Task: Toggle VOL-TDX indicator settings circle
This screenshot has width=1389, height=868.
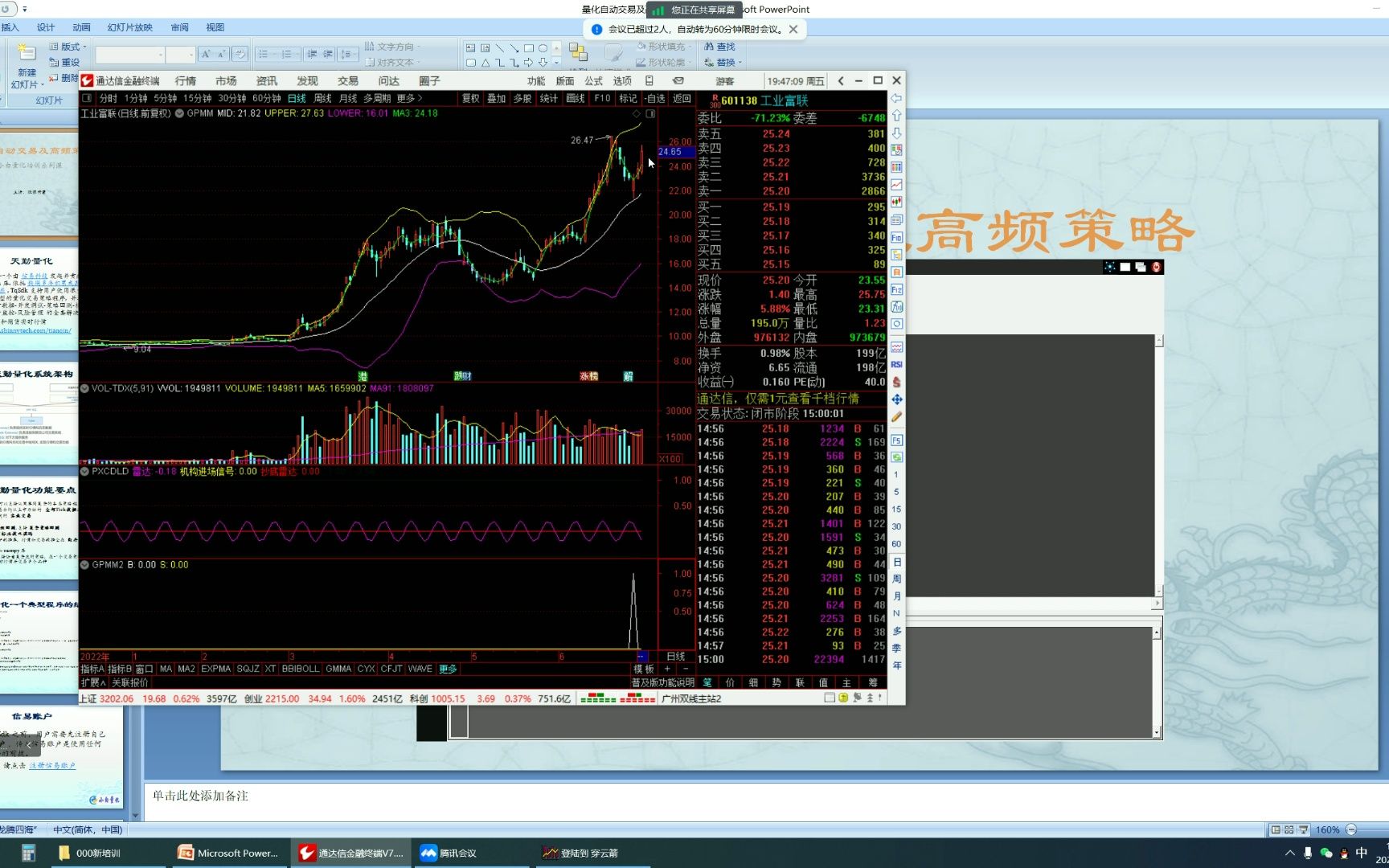Action: coord(84,388)
